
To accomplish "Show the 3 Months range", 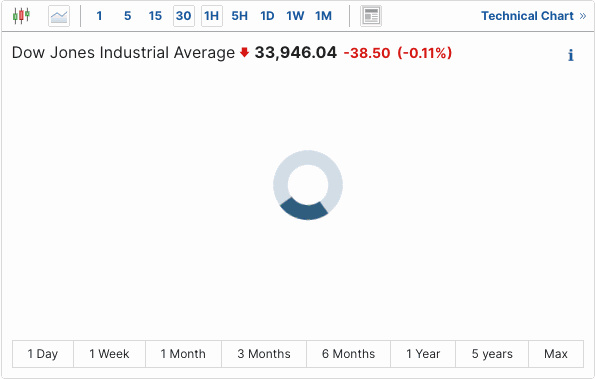I will point(264,354).
